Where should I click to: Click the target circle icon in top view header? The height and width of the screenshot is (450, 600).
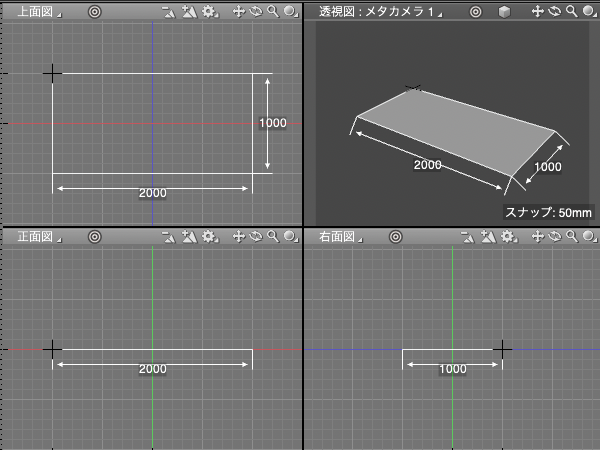tap(94, 12)
